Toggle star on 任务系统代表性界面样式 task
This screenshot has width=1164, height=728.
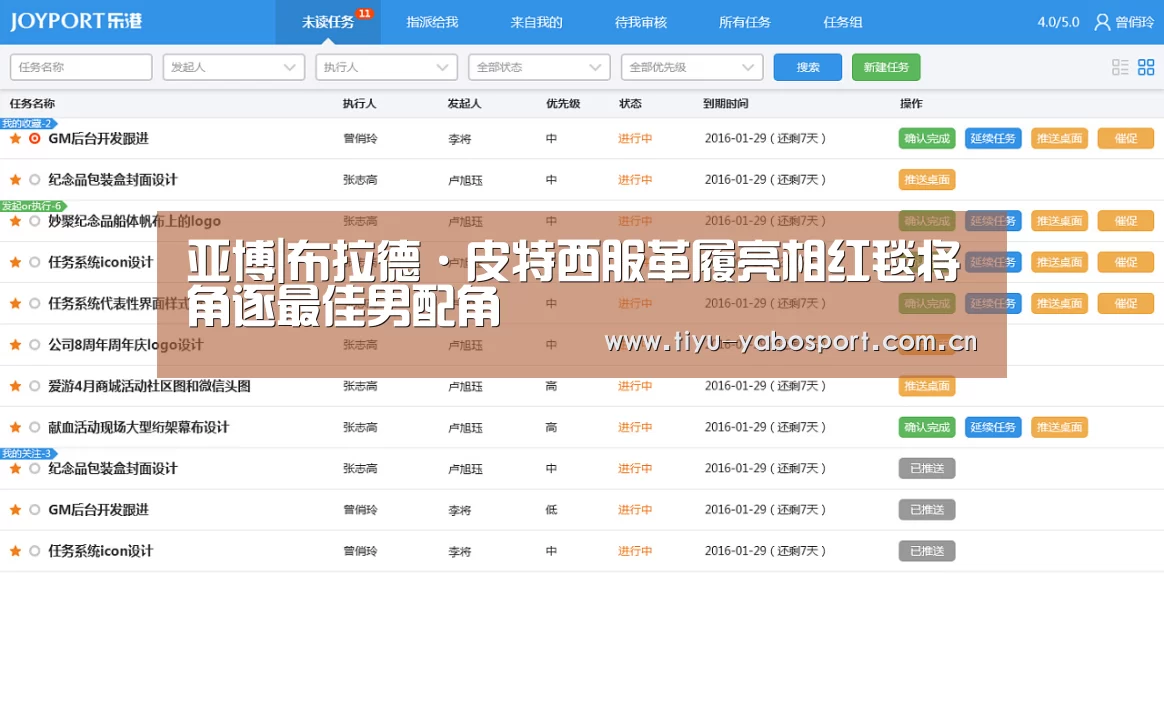pyautogui.click(x=15, y=304)
